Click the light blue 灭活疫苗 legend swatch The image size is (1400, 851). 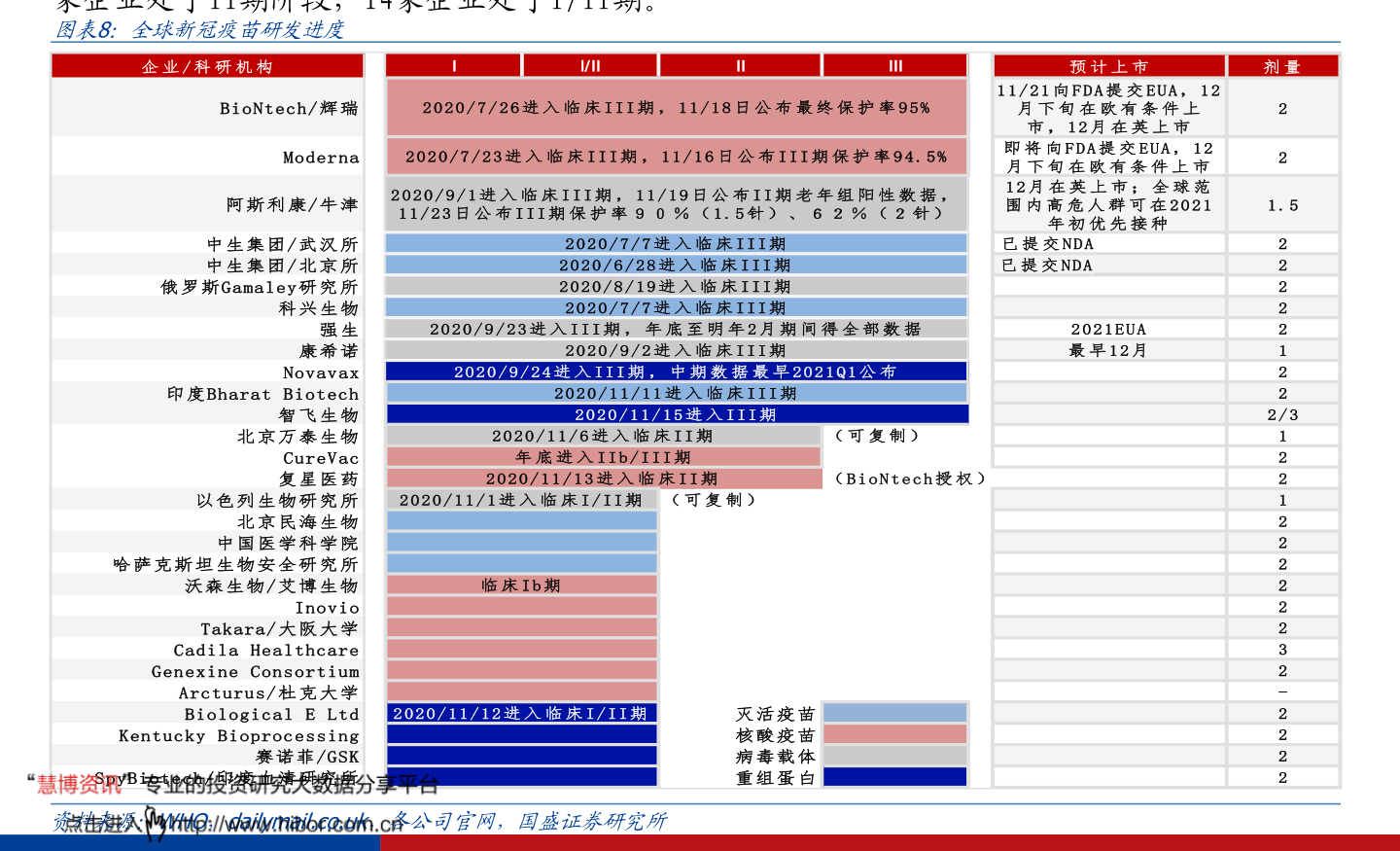coord(894,713)
